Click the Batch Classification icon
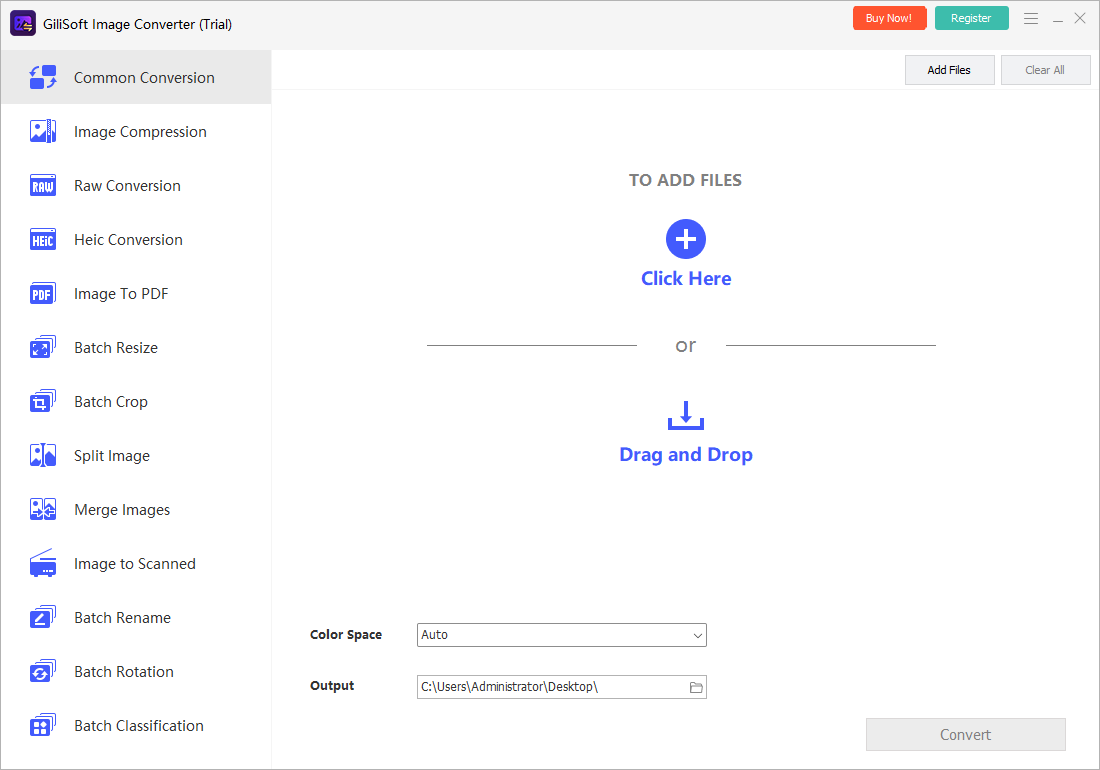Screen dimensions: 1100x770 click(x=43, y=725)
